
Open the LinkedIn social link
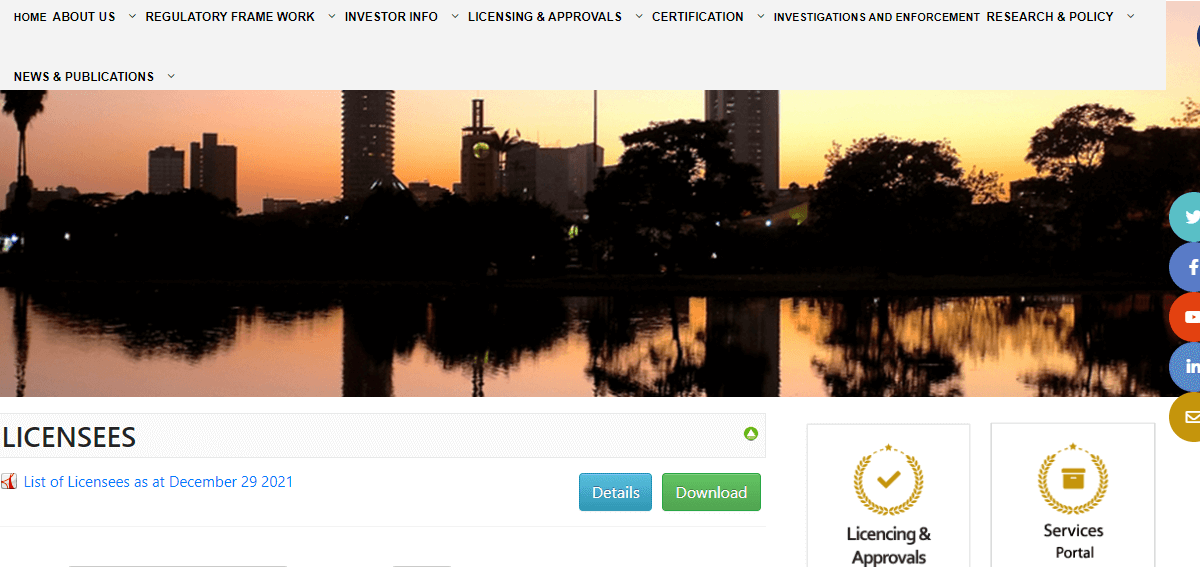(1187, 367)
